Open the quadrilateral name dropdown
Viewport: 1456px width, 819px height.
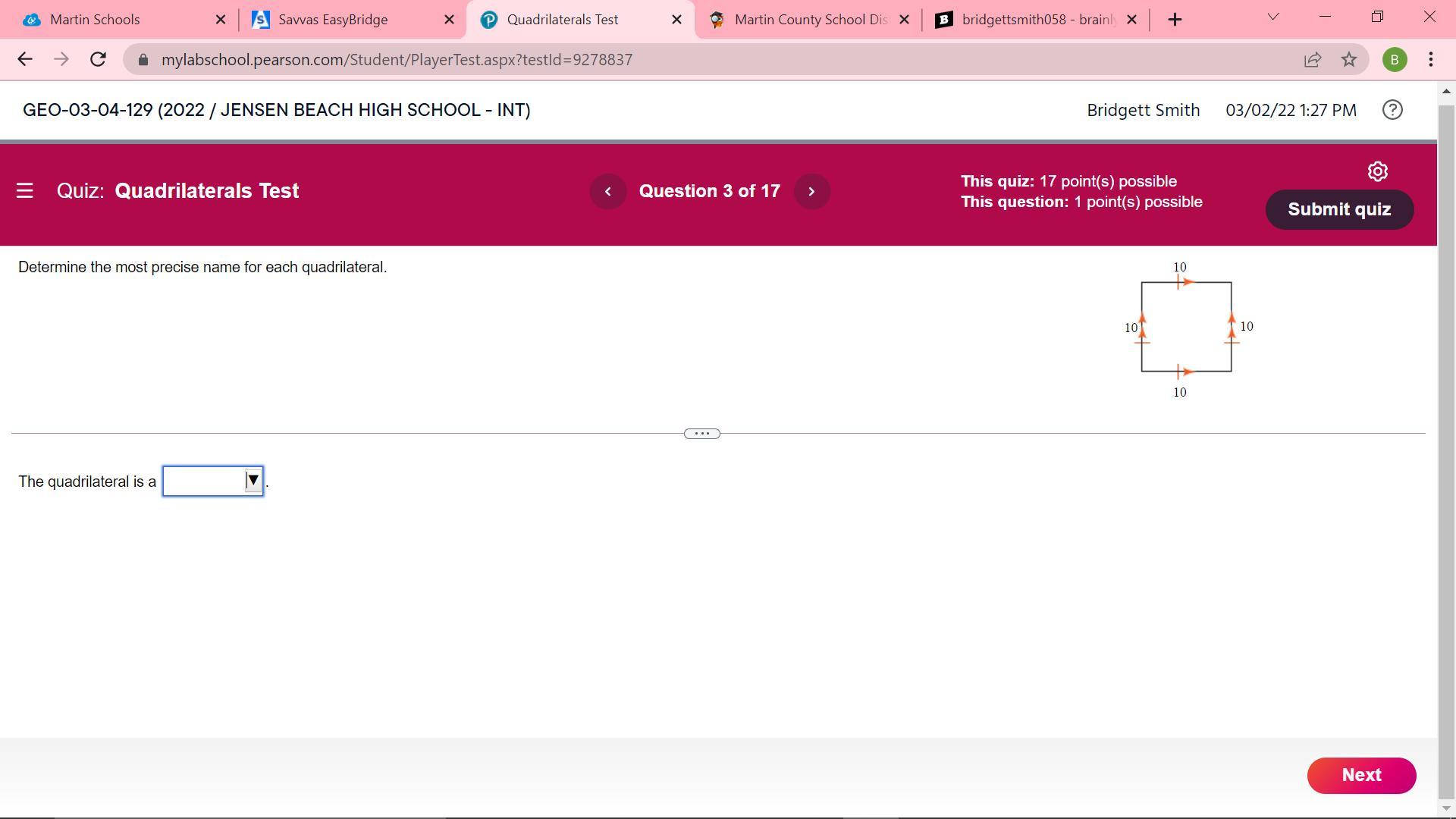click(x=213, y=482)
